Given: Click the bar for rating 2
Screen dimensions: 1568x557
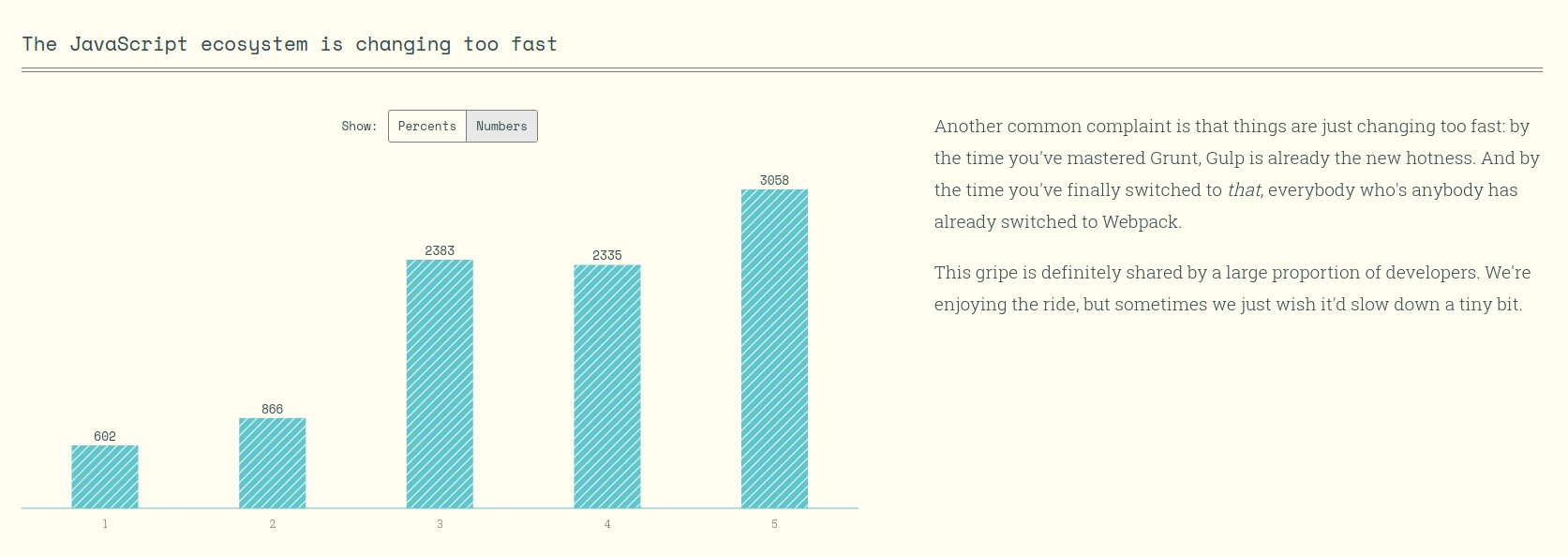Looking at the screenshot, I should coord(273,463).
